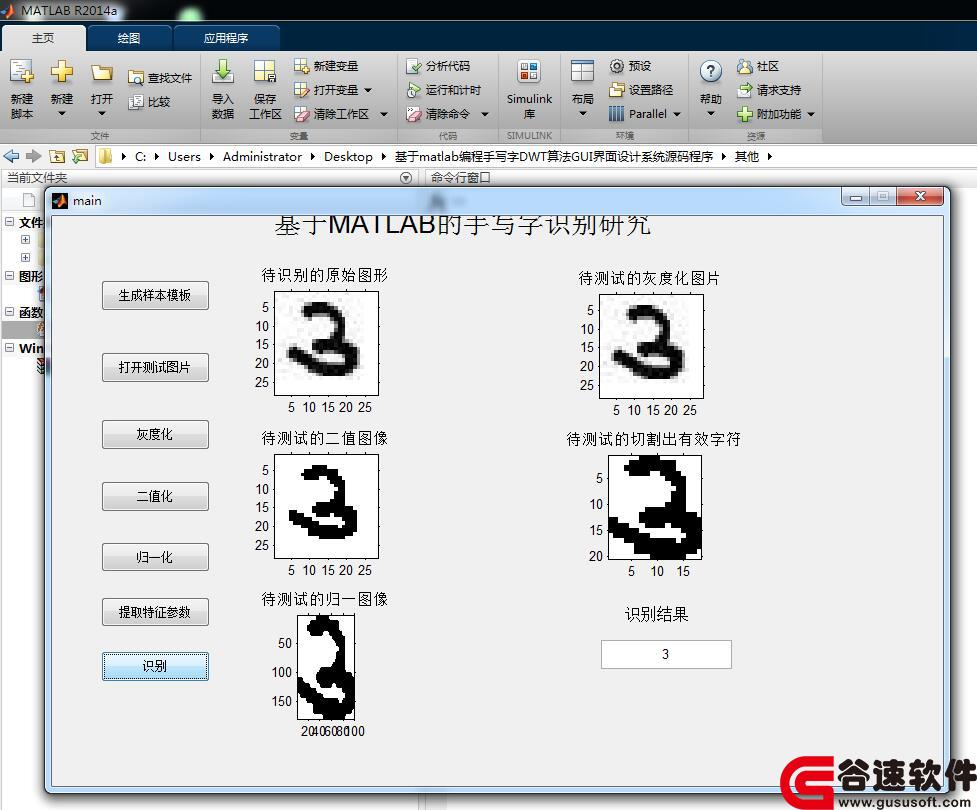The width and height of the screenshot is (977, 810).
Task: Open the 打开变量 dropdown arrow
Action: (x=368, y=90)
